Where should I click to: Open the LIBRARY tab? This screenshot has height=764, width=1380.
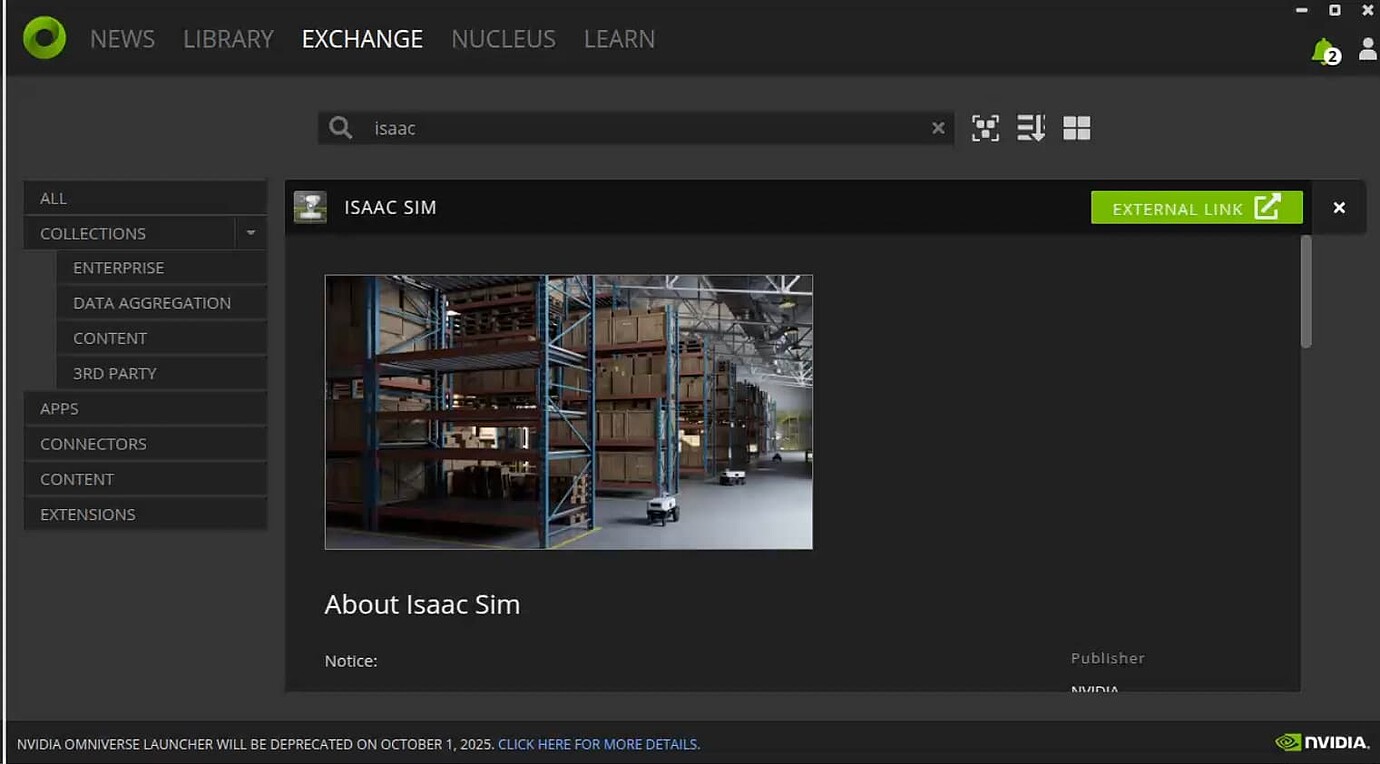pyautogui.click(x=228, y=39)
